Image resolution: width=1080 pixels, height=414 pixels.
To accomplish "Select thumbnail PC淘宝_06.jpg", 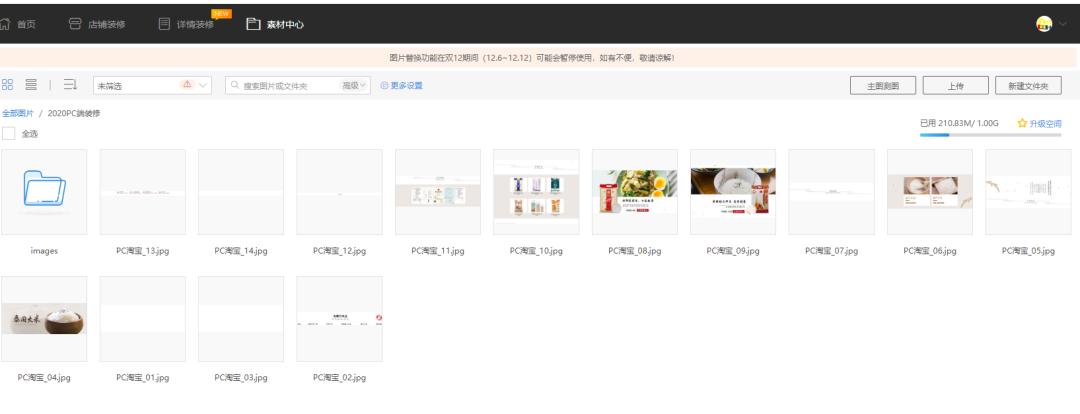I will click(930, 192).
